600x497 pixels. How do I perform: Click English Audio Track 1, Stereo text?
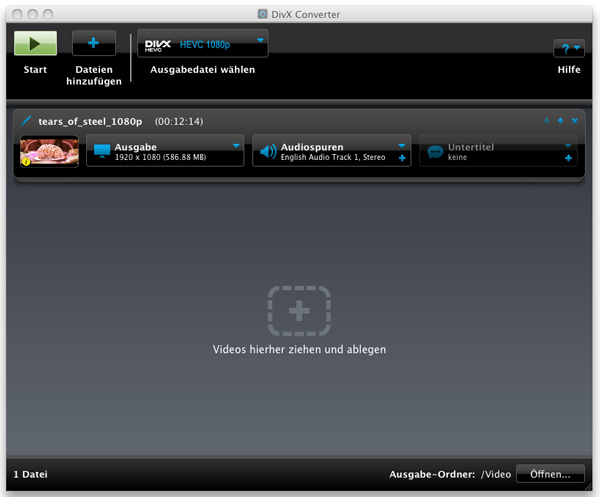click(333, 157)
